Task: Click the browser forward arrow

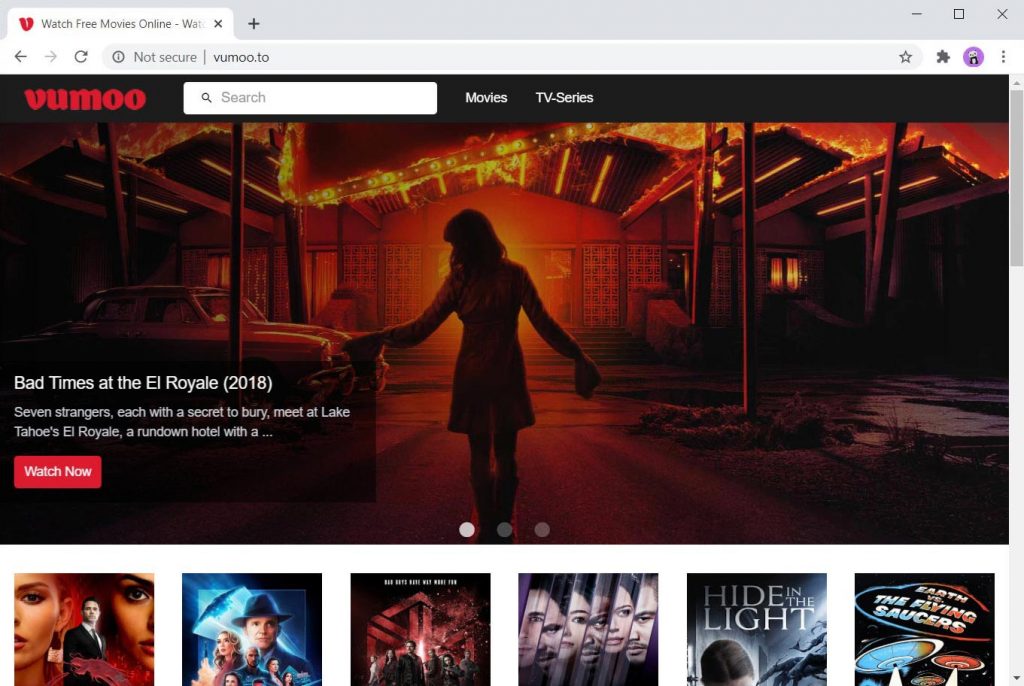Action: [x=51, y=57]
